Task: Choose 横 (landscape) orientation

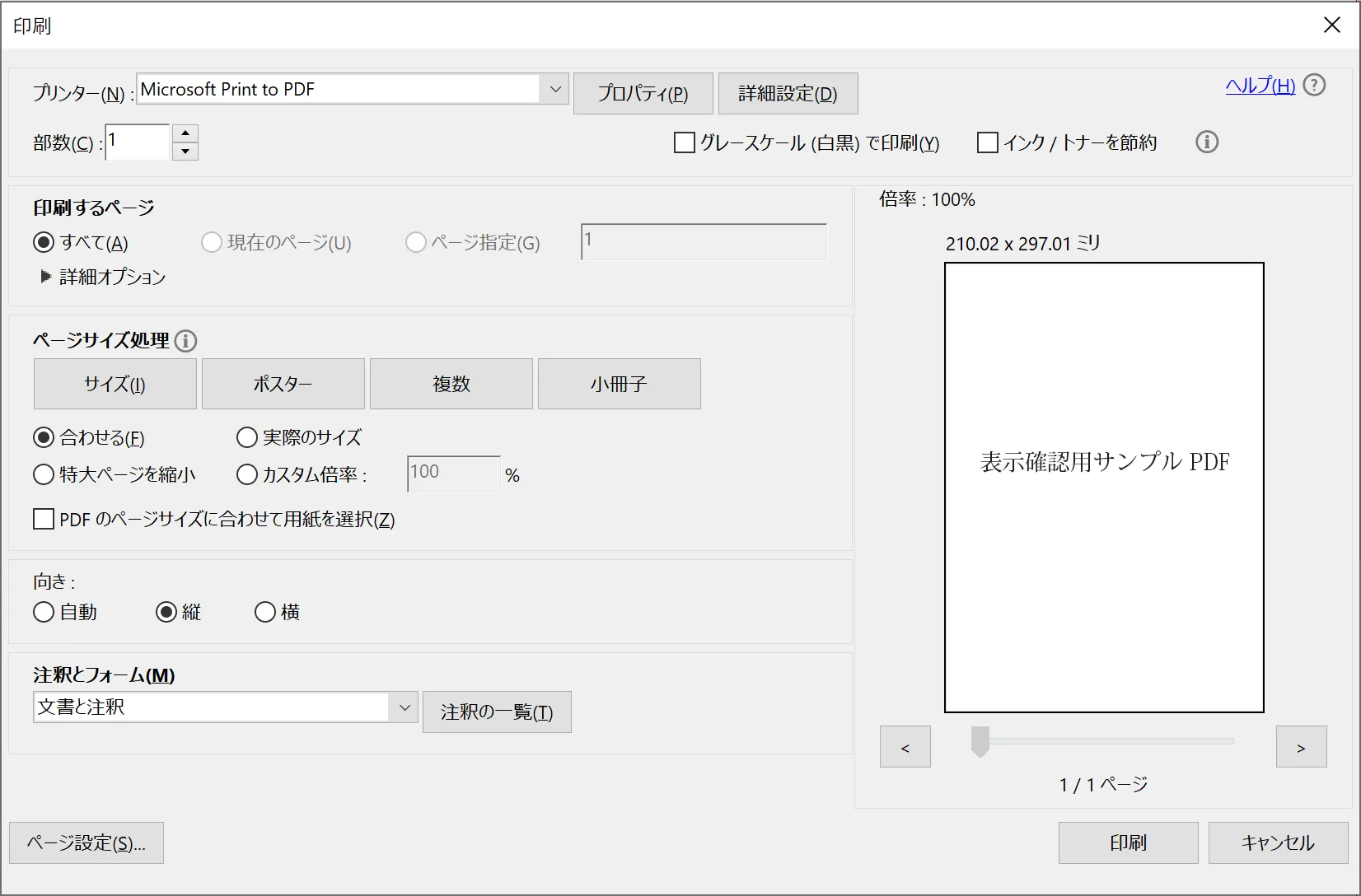Action: point(265,612)
